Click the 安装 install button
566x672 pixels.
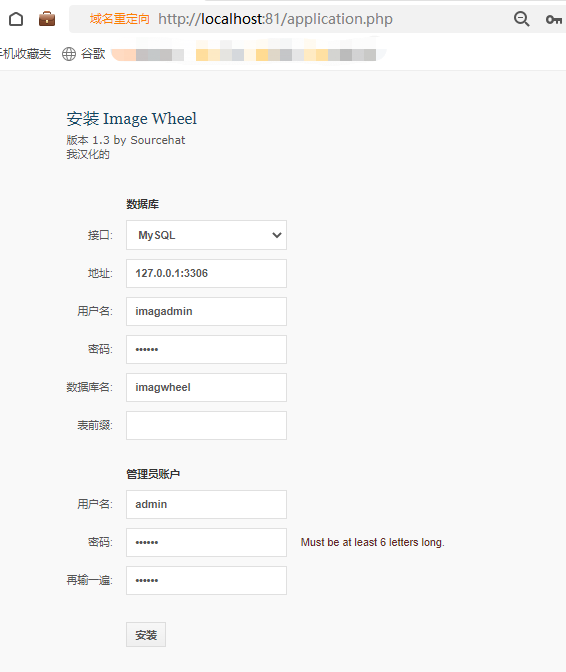pyautogui.click(x=146, y=635)
